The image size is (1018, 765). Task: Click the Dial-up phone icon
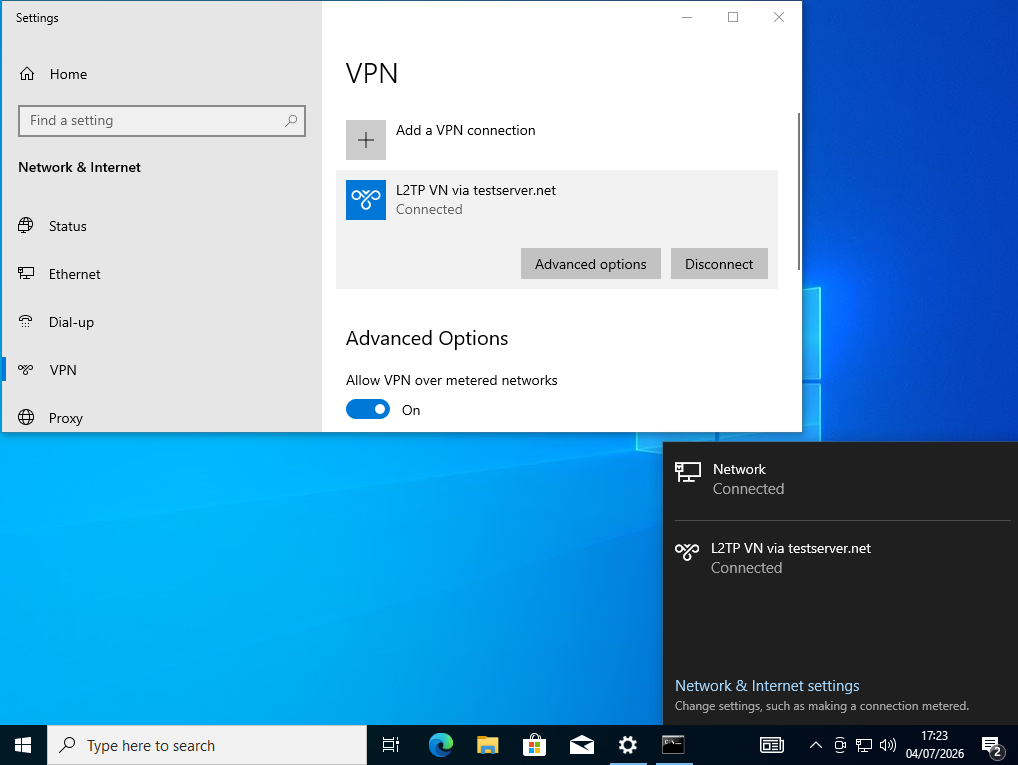(26, 321)
